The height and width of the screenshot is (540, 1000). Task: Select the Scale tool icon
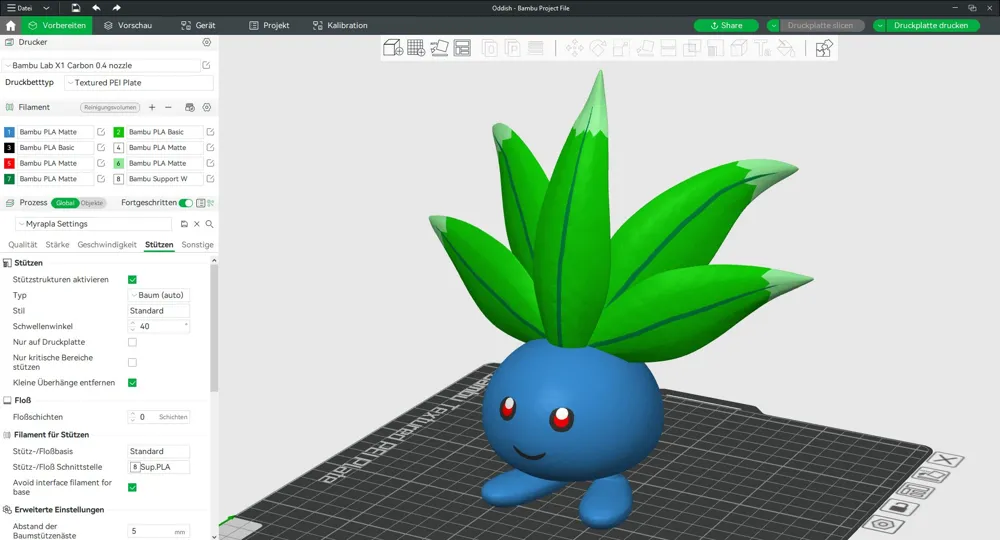[x=621, y=48]
